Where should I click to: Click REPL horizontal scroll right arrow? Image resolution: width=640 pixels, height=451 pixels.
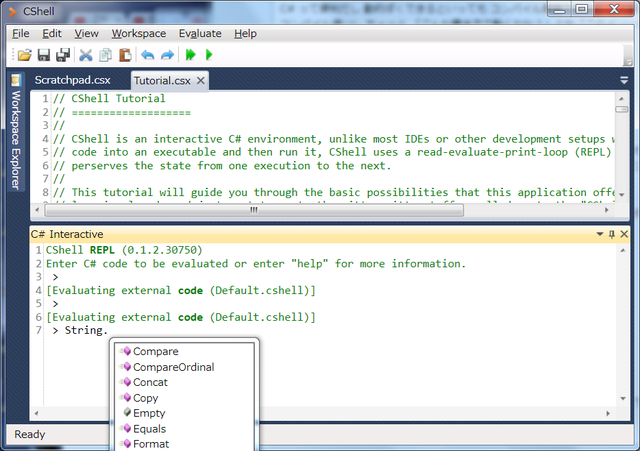tap(608, 413)
